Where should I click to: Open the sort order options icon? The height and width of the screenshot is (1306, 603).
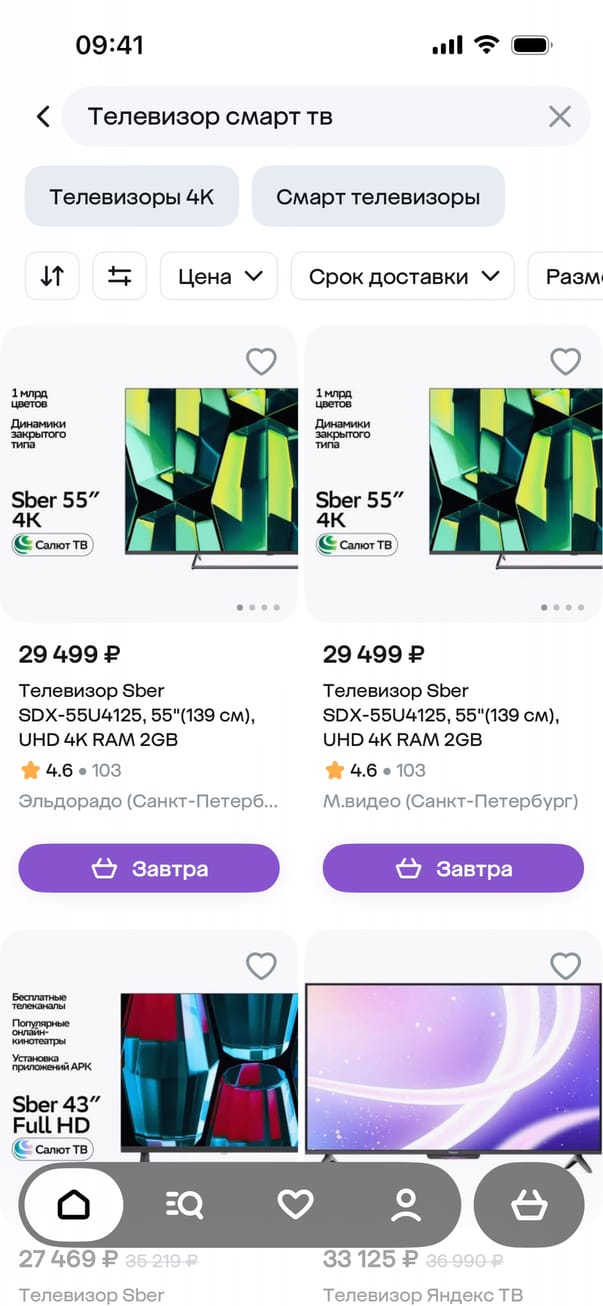coord(52,276)
